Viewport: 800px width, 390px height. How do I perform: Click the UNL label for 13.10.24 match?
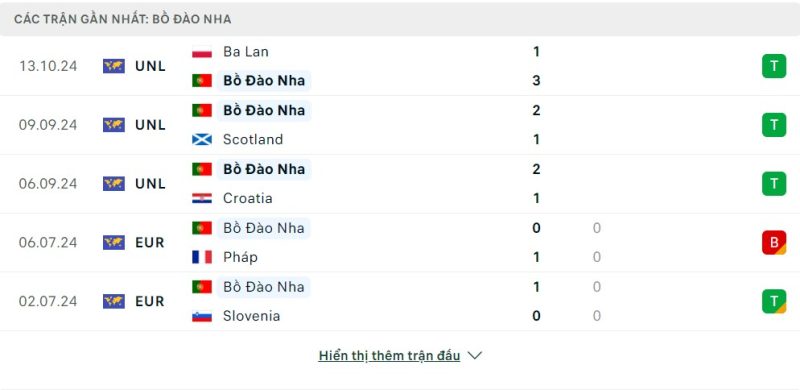point(151,66)
